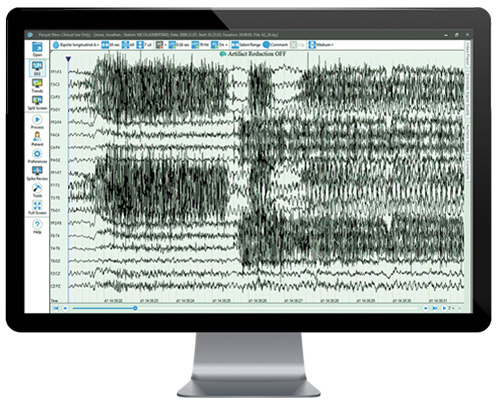
Task: Open the Medium size dropdown
Action: [x=321, y=45]
